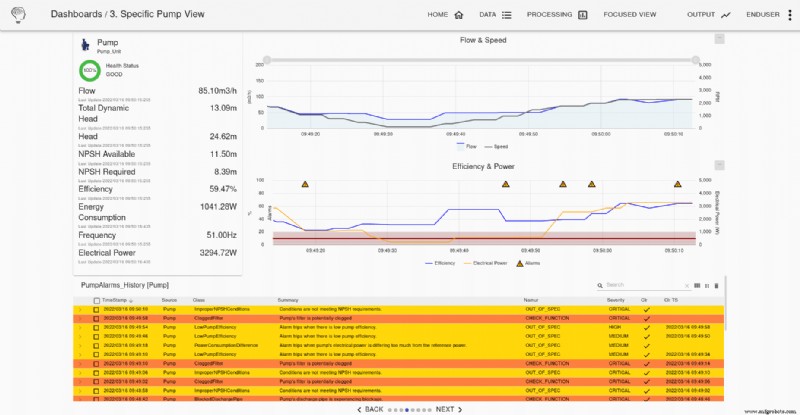The image size is (800, 415).
Task: Expand the 09:49:54 LowPumpEfficiency alarm row
Action: [x=80, y=328]
